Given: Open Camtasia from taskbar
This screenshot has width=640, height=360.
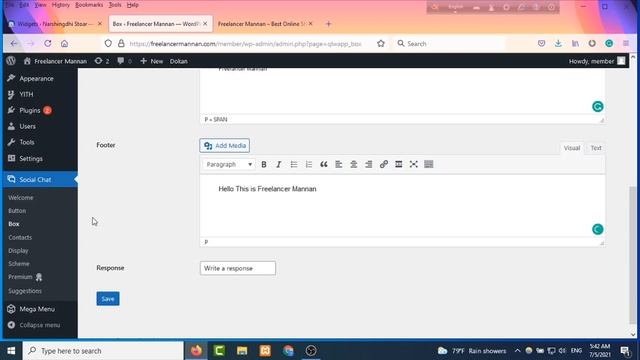Looking at the screenshot, I should [x=219, y=351].
